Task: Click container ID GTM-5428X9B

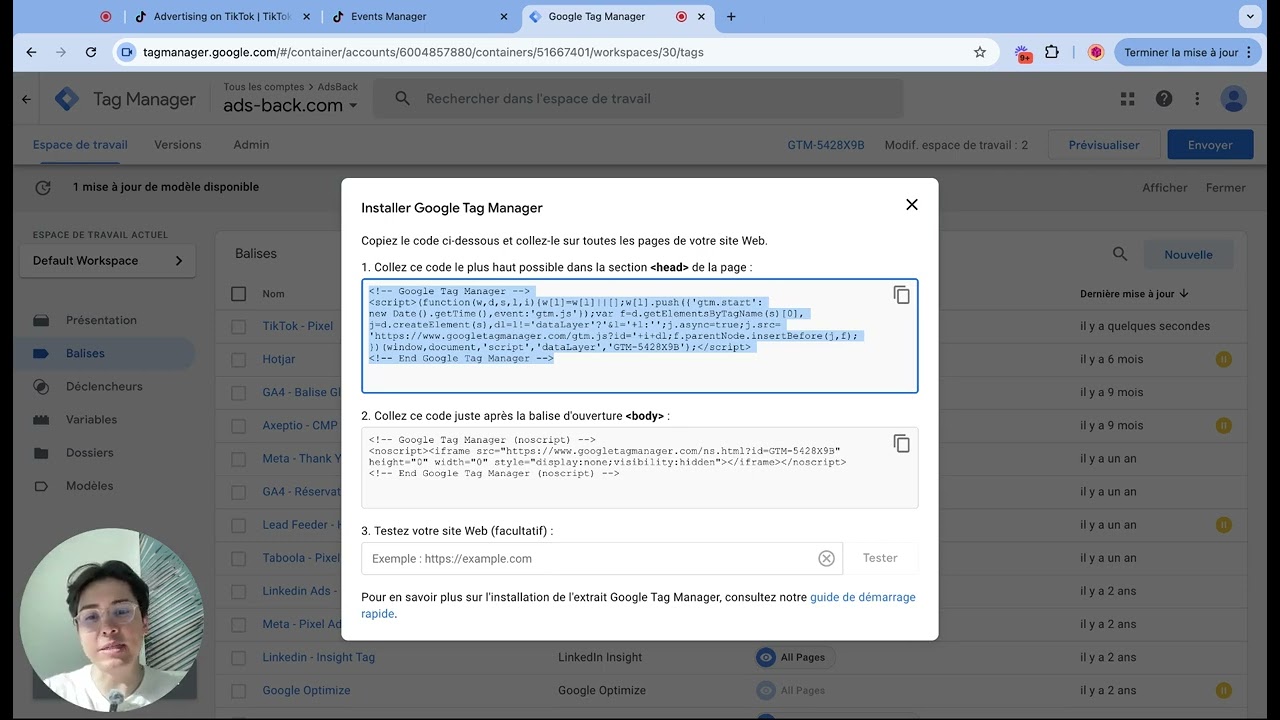Action: coord(826,145)
